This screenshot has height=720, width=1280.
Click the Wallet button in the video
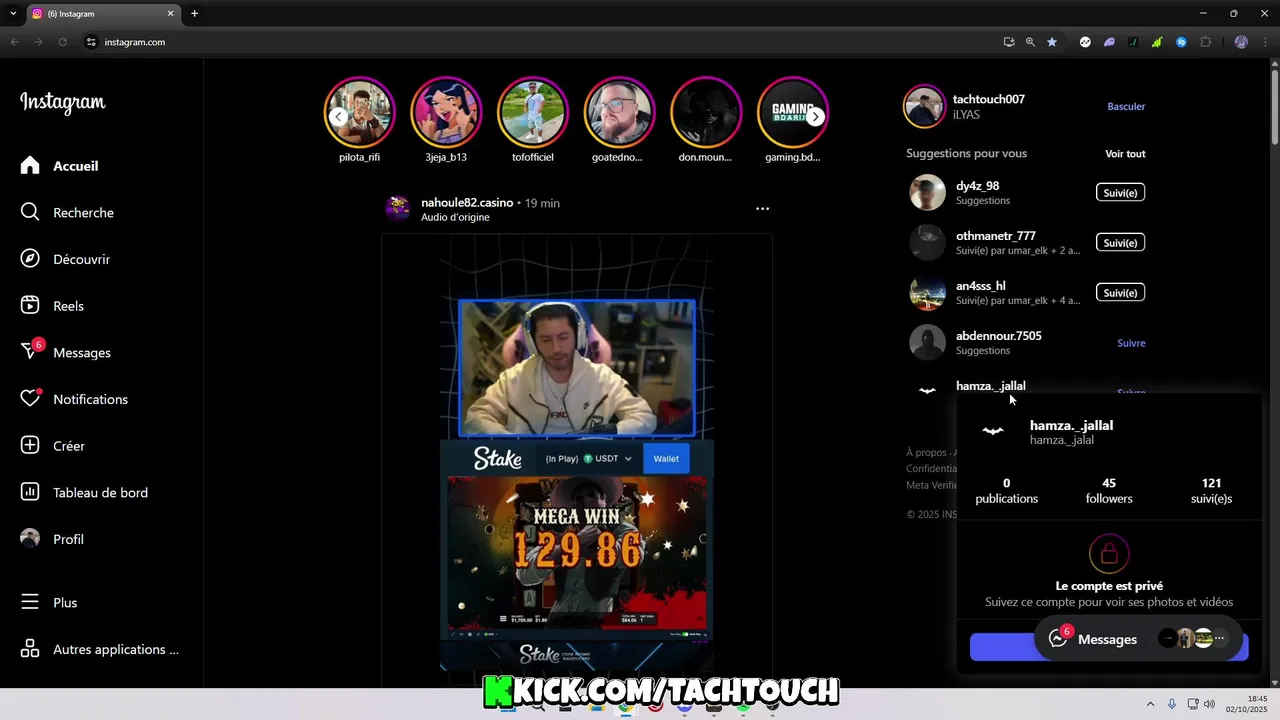point(666,459)
